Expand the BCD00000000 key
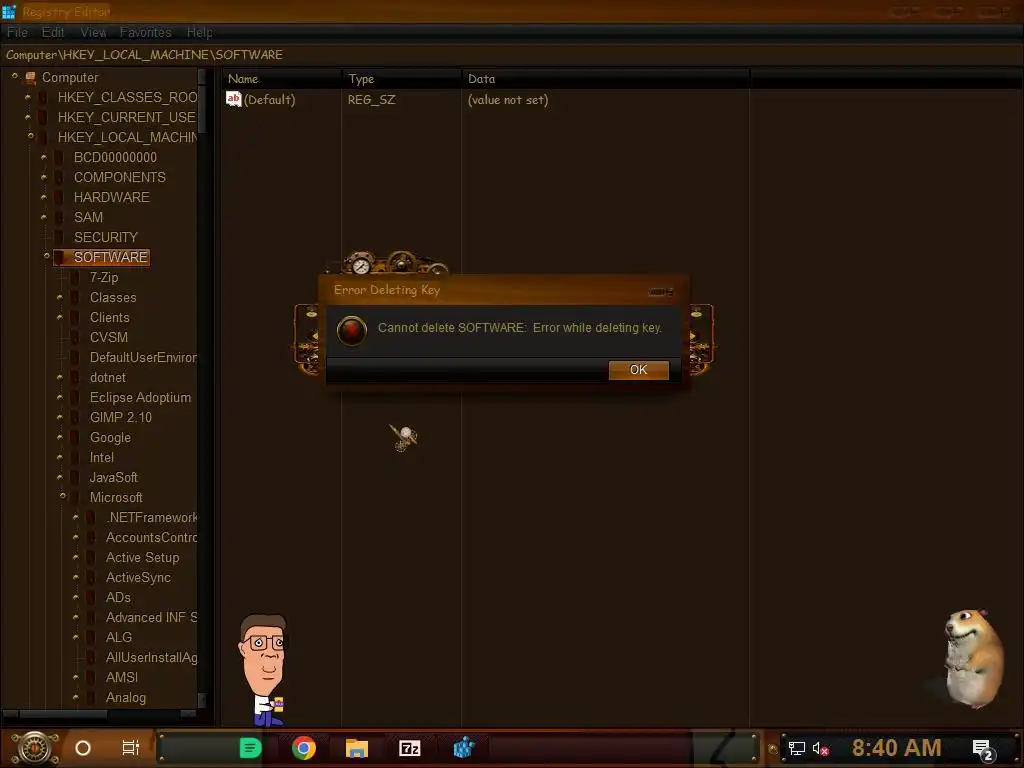1024x768 pixels. 44,157
